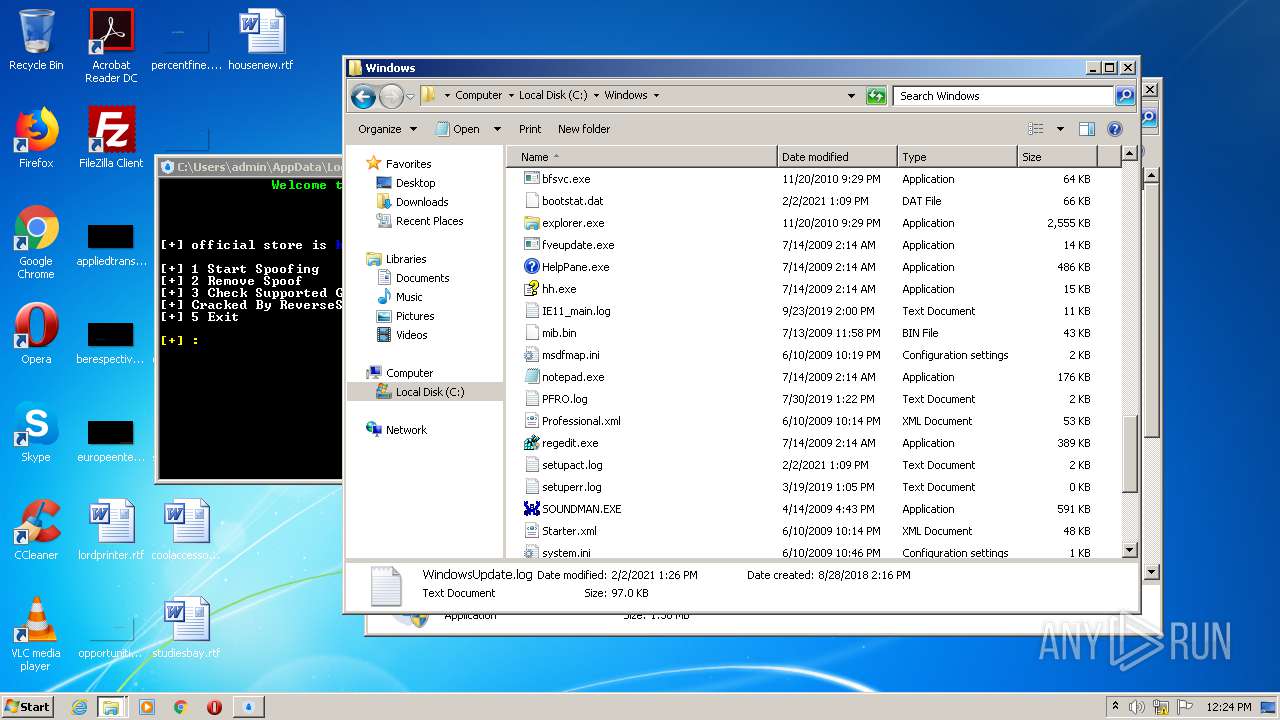Viewport: 1280px width, 720px height.
Task: Click the Refresh button beside address bar
Action: coord(876,96)
